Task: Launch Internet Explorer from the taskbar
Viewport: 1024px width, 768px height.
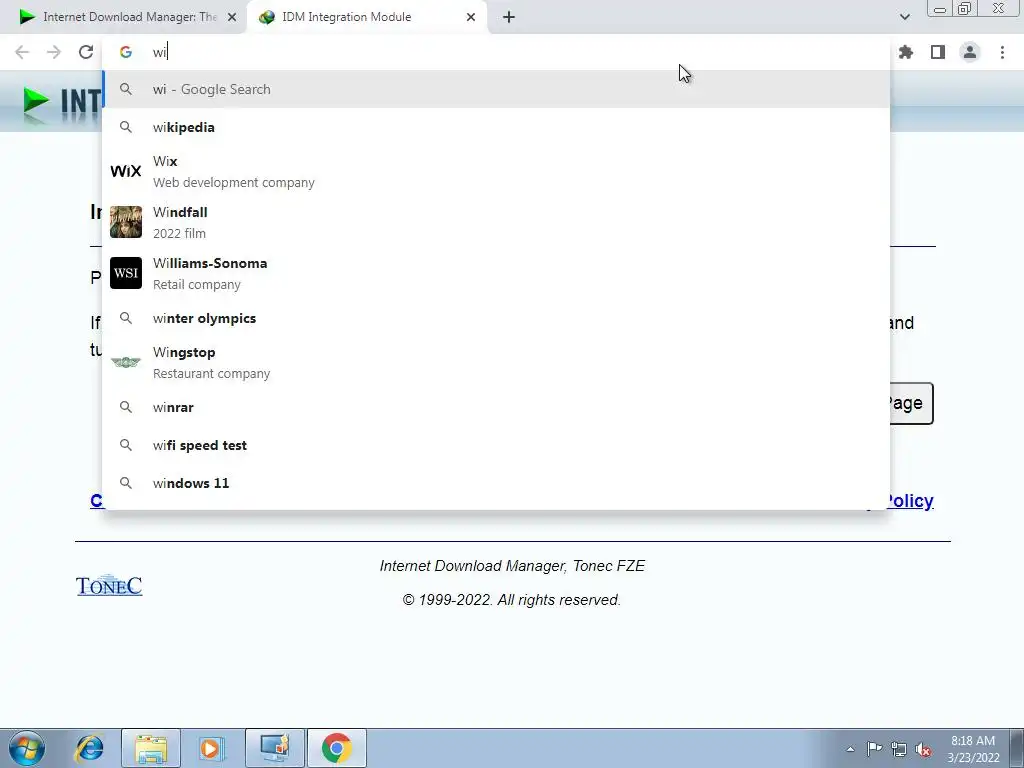Action: [89, 748]
